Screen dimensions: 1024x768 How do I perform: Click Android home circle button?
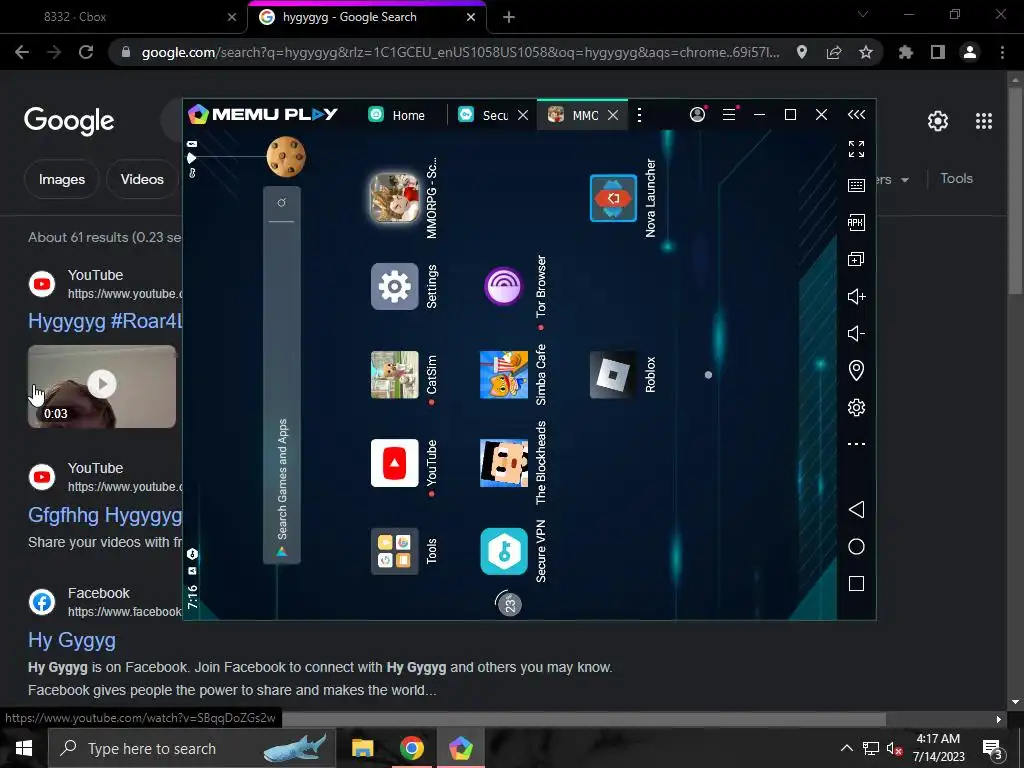(856, 547)
